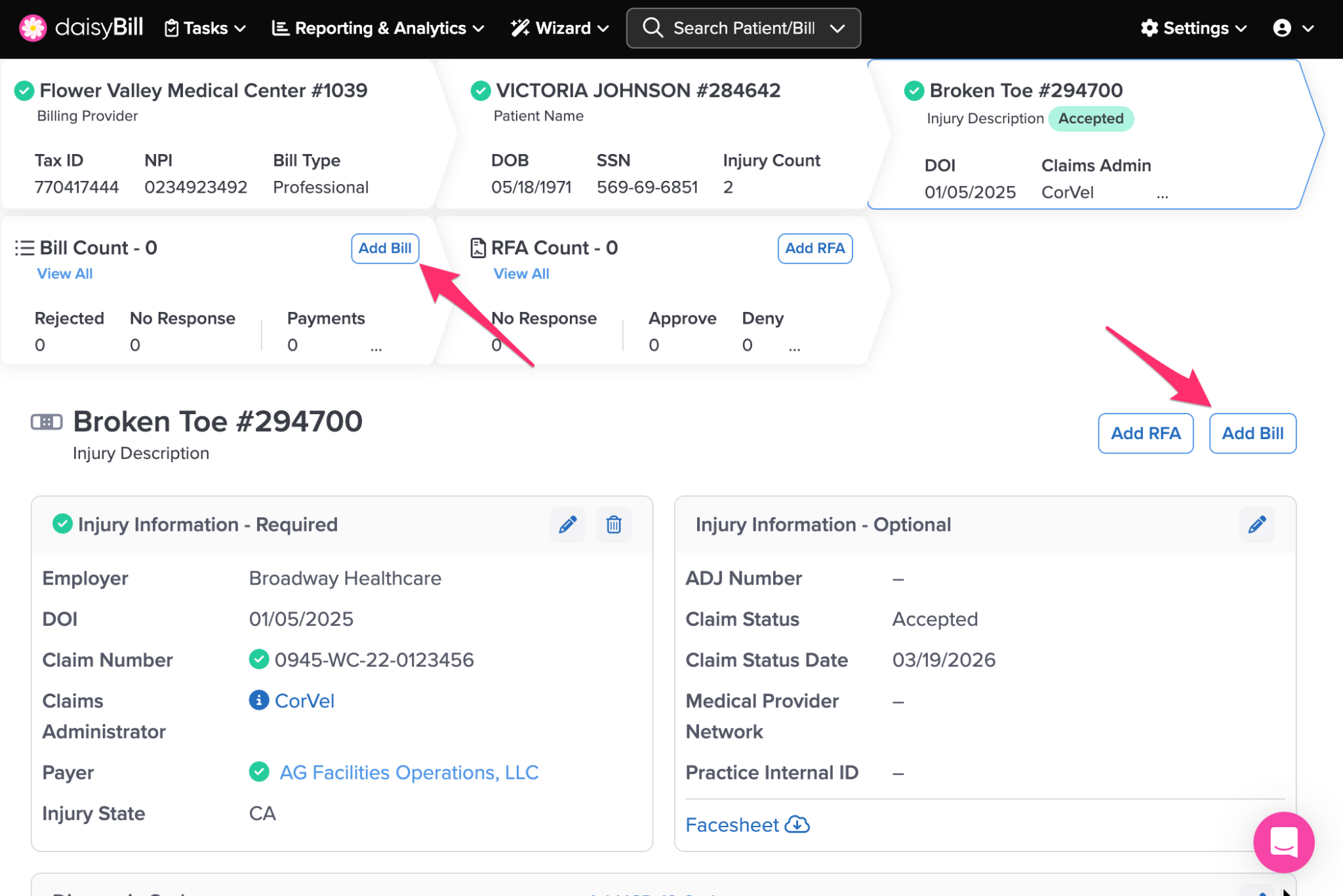Click Add Bill in Bill Count card
1343x896 pixels.
click(x=384, y=248)
